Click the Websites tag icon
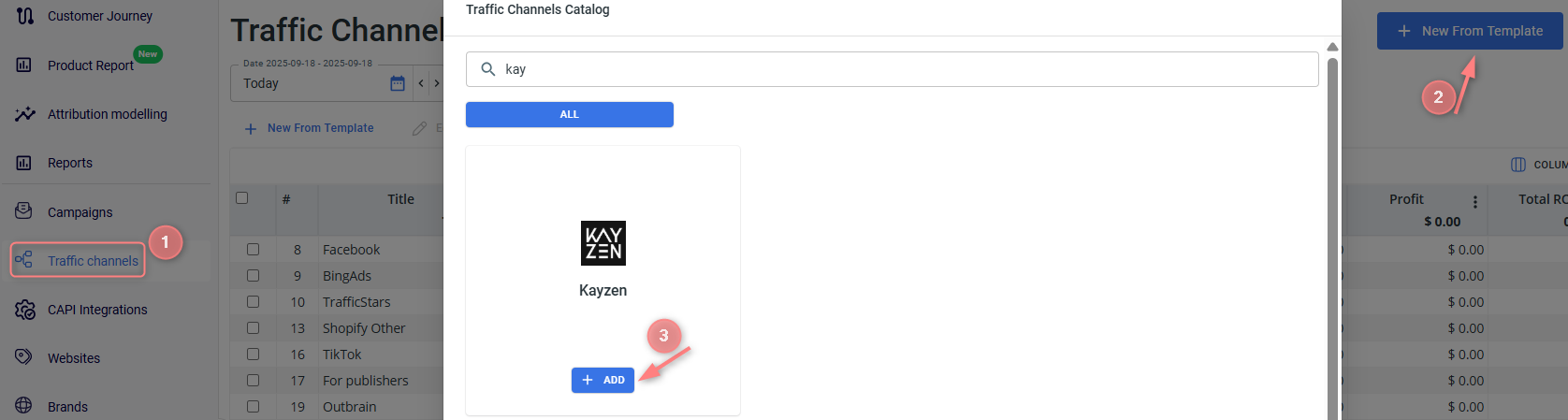1568x420 pixels. pyautogui.click(x=24, y=357)
